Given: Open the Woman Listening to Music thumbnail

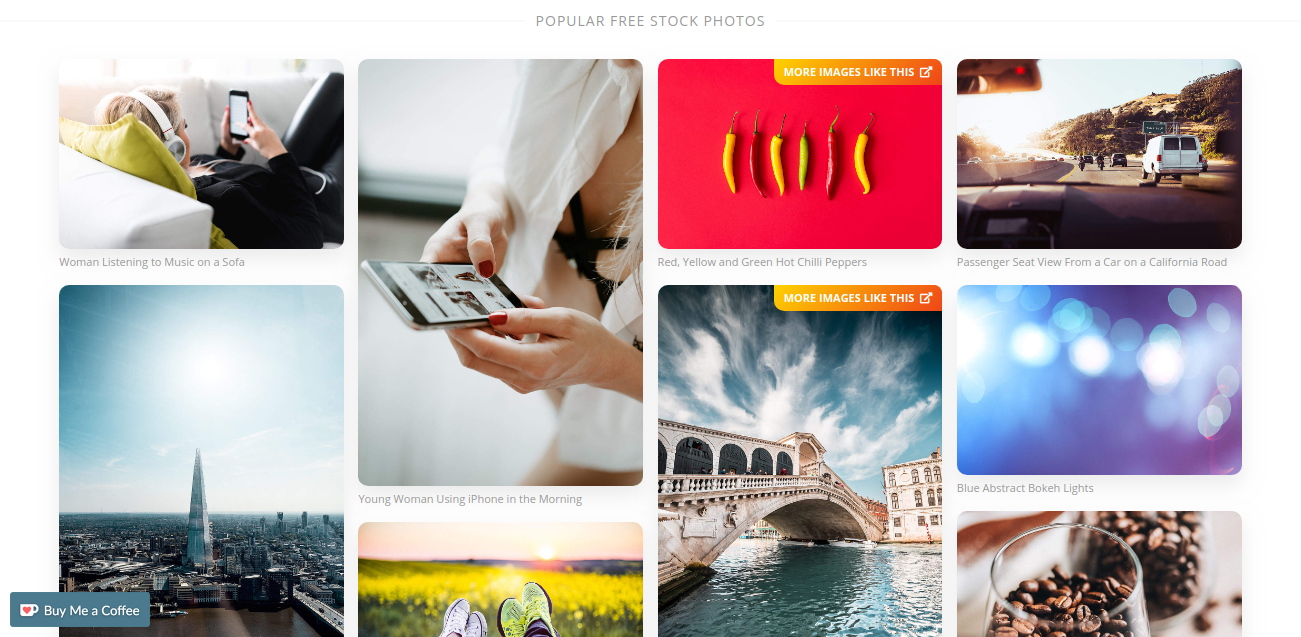Looking at the screenshot, I should tap(201, 154).
